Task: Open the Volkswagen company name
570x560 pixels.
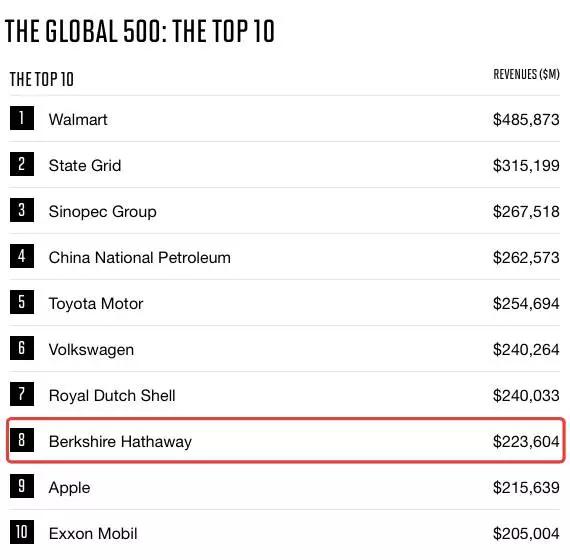Action: click(91, 350)
